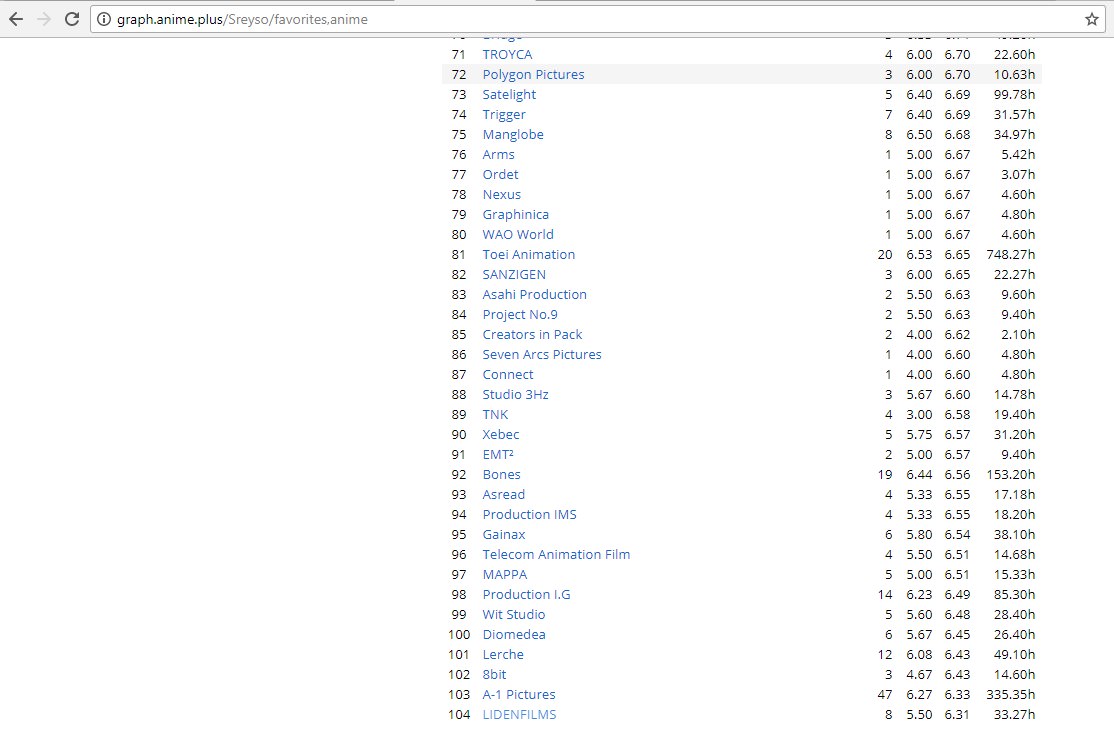This screenshot has height=740, width=1114.
Task: Open the Seven Arcs Pictures link
Action: (x=542, y=354)
